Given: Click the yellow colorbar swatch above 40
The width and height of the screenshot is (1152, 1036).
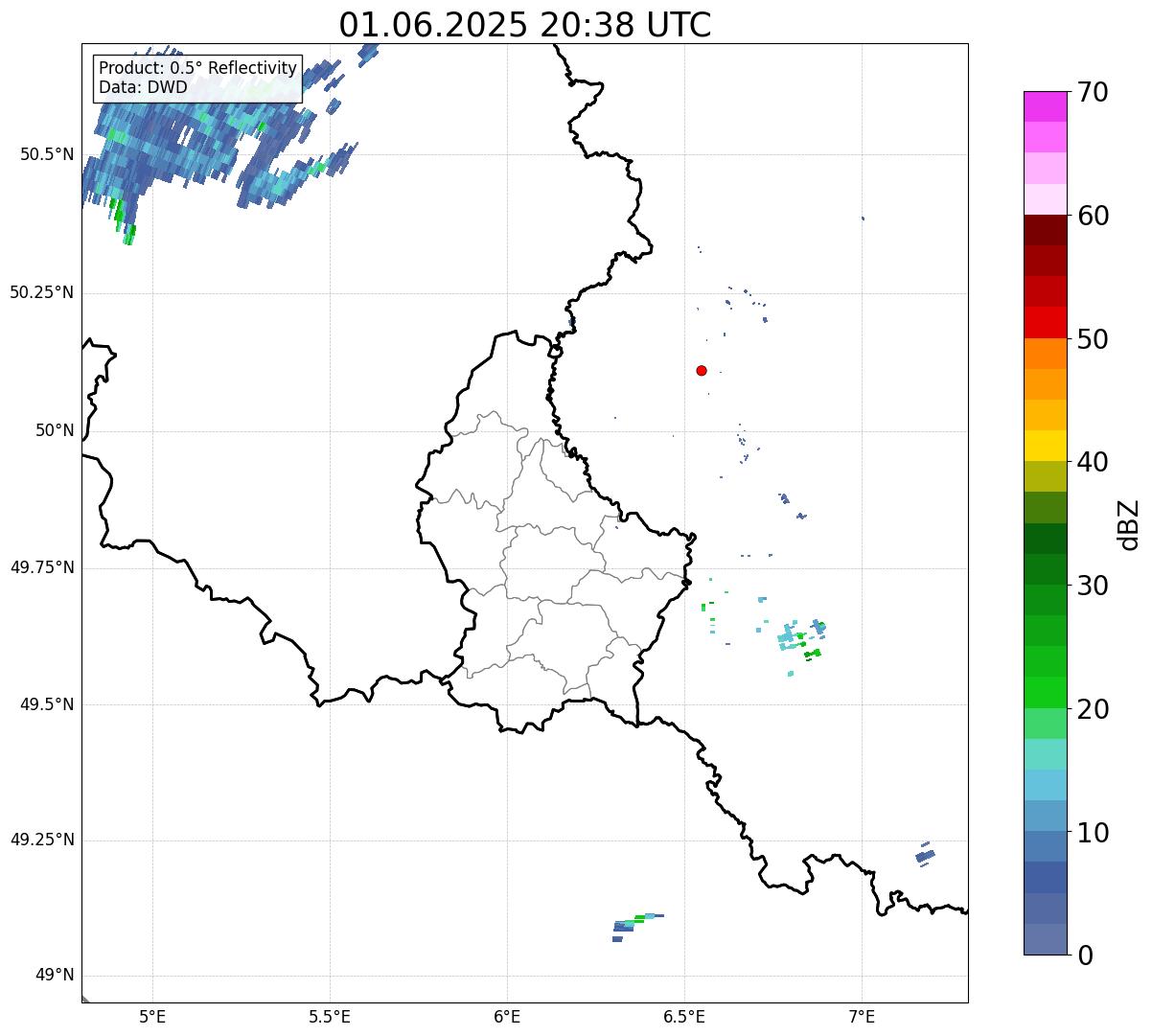Looking at the screenshot, I should pyautogui.click(x=1046, y=446).
